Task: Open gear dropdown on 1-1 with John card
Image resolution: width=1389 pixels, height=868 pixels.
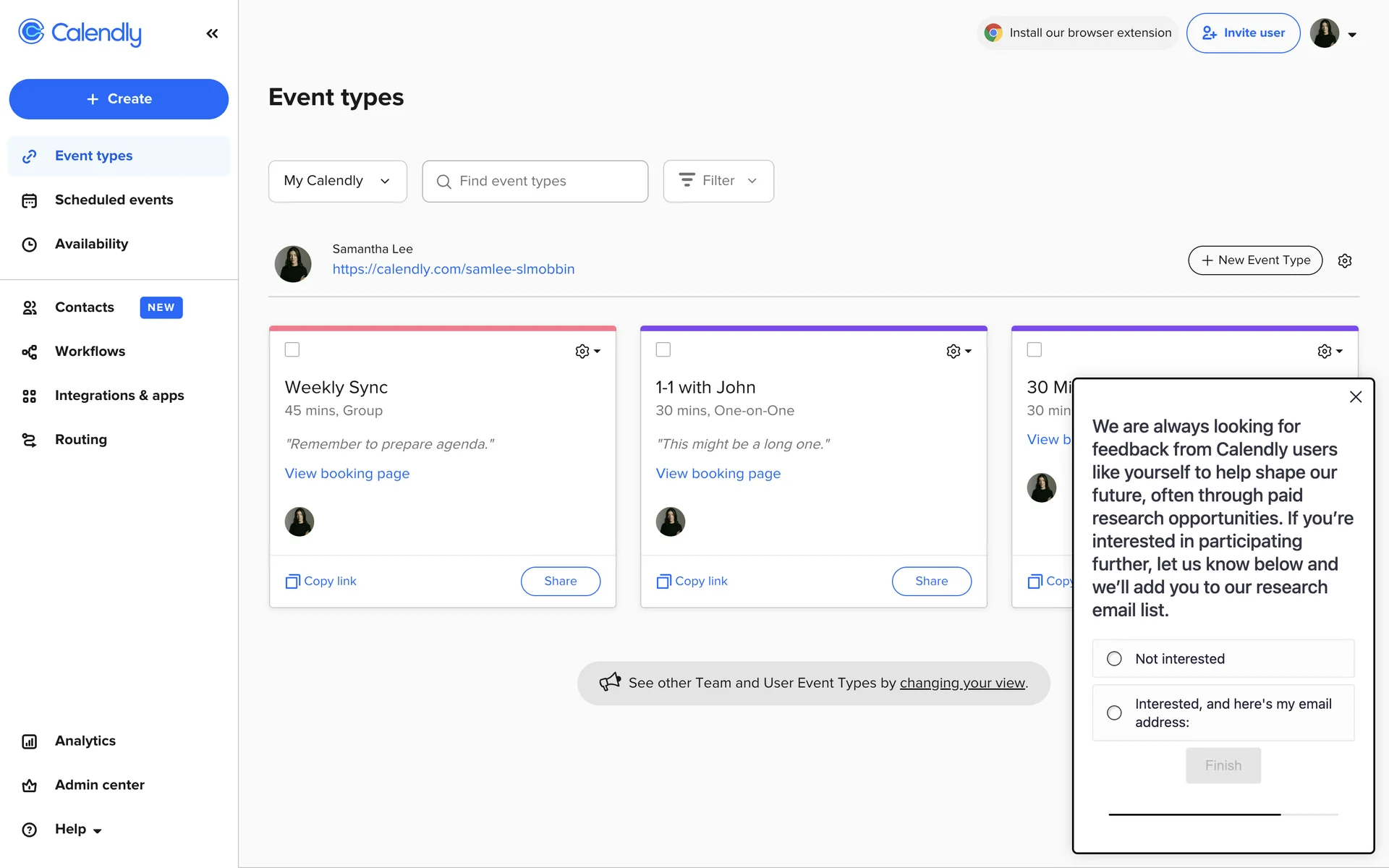Action: coord(958,352)
